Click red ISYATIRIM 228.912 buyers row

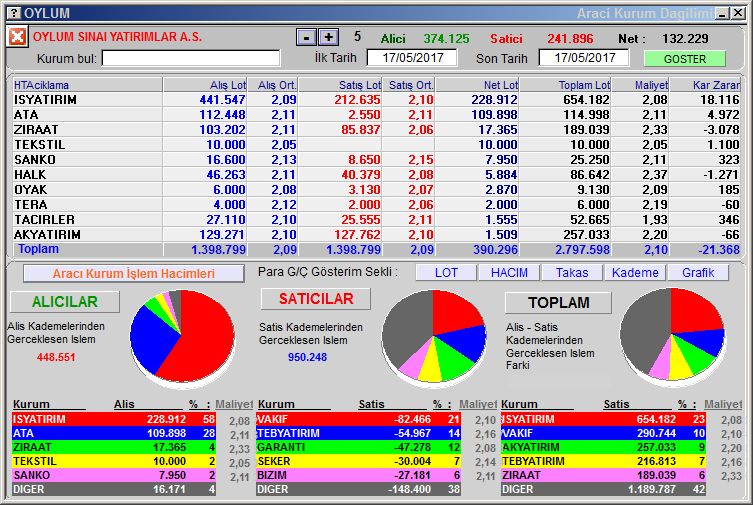[114, 419]
